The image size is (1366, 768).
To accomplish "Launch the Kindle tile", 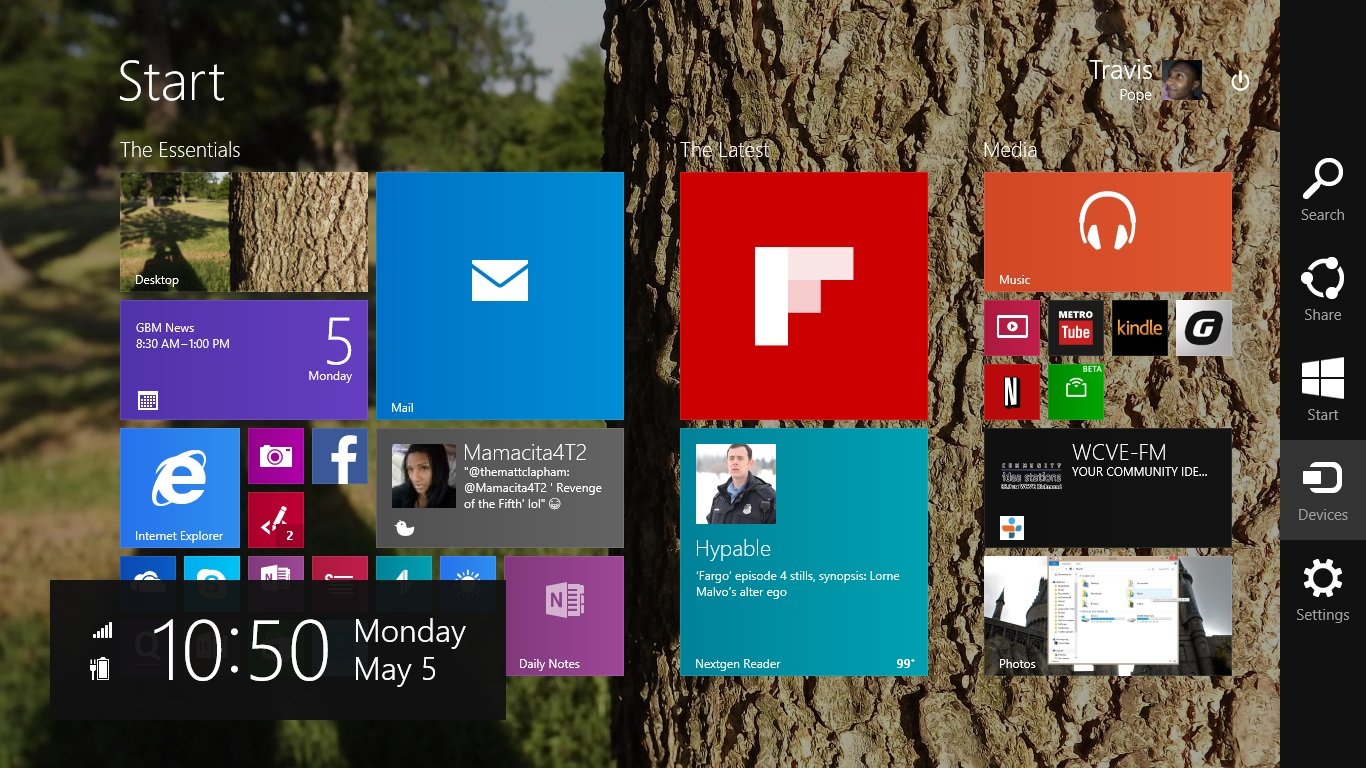I will pos(1140,328).
